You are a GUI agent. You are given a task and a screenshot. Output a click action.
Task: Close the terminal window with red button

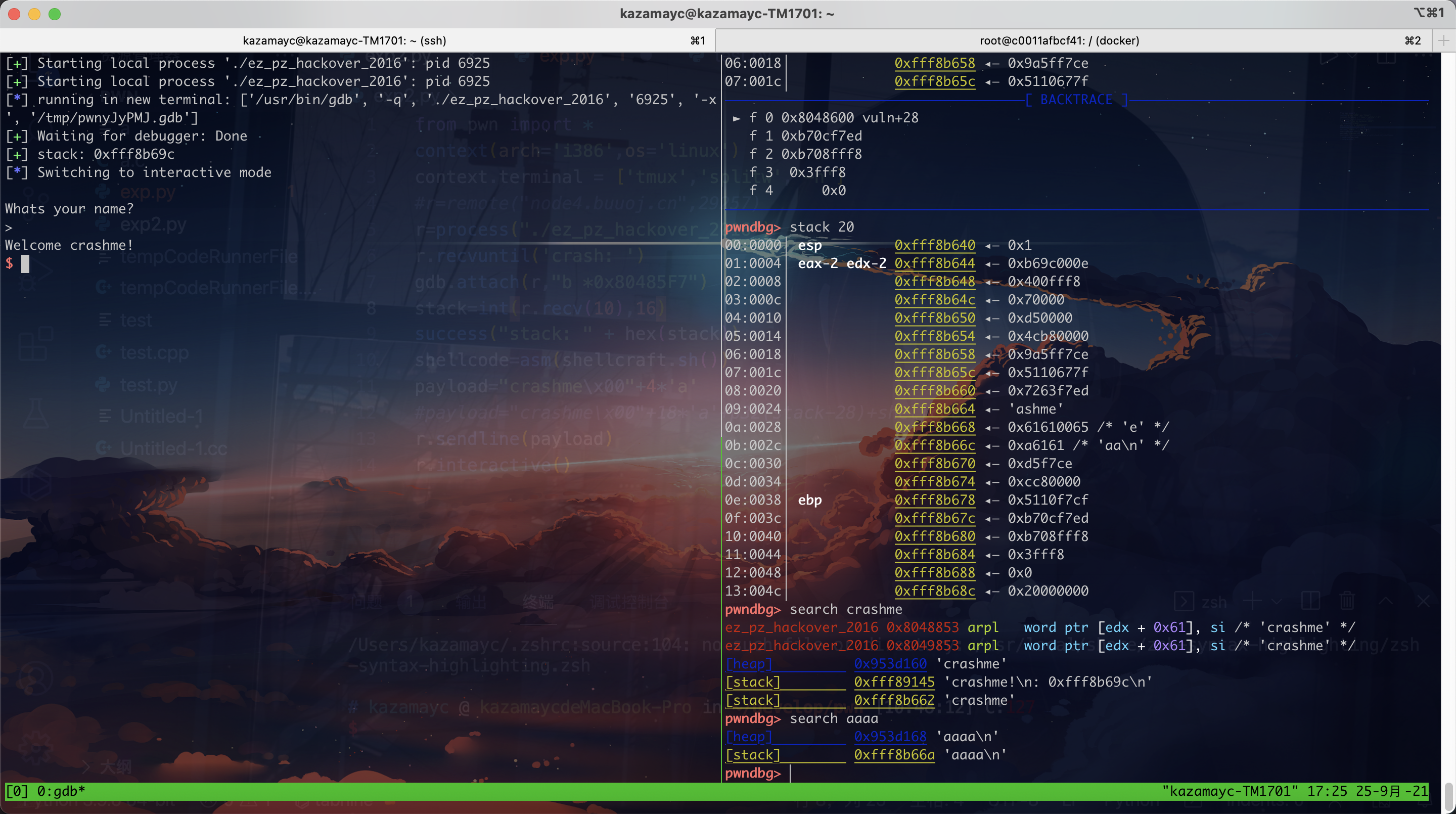point(15,14)
